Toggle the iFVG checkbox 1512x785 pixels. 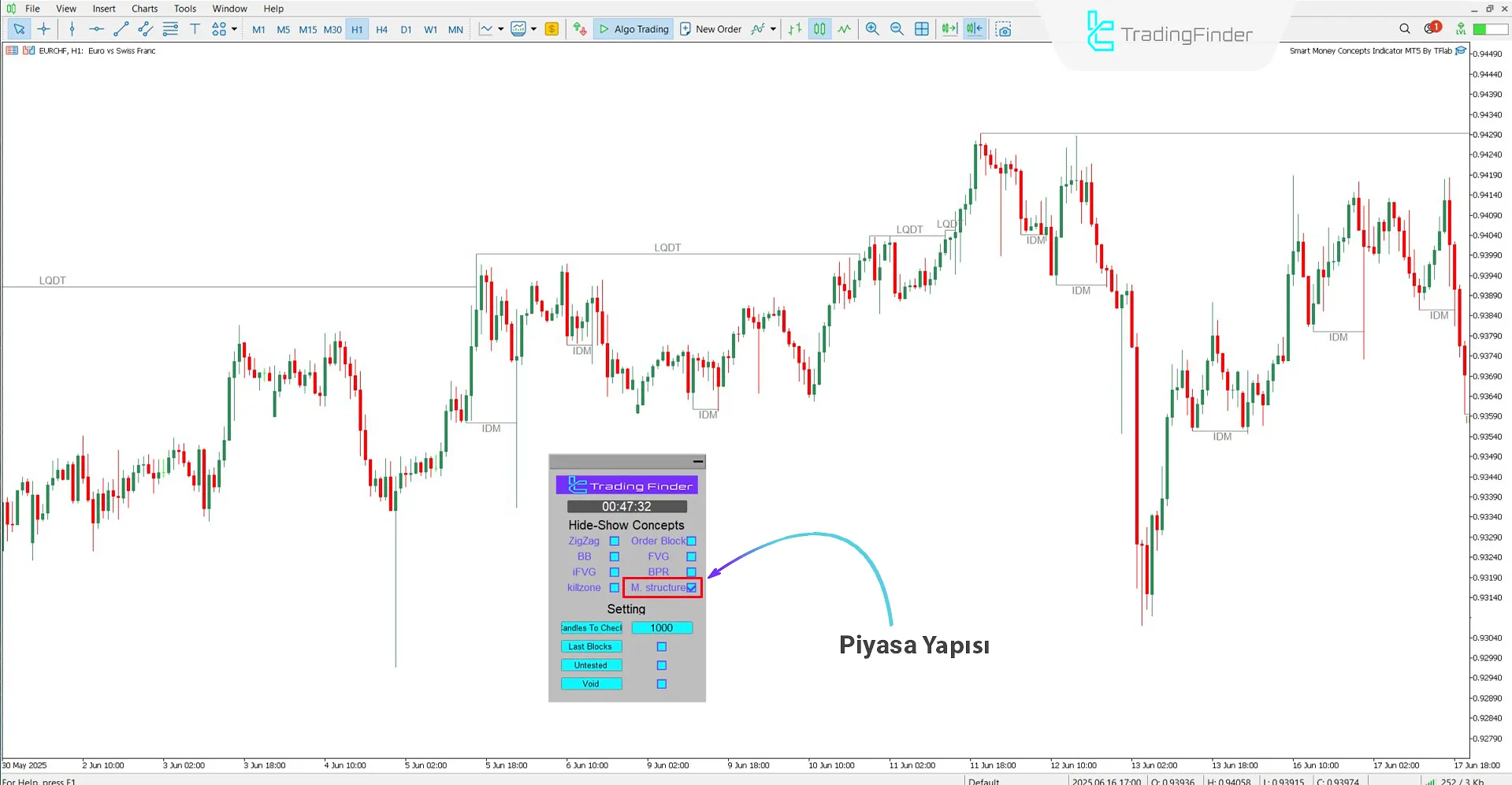(615, 572)
